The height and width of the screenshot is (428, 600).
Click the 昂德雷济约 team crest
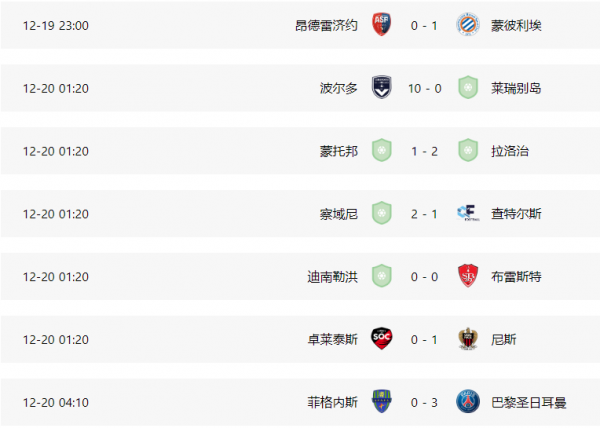point(381,25)
